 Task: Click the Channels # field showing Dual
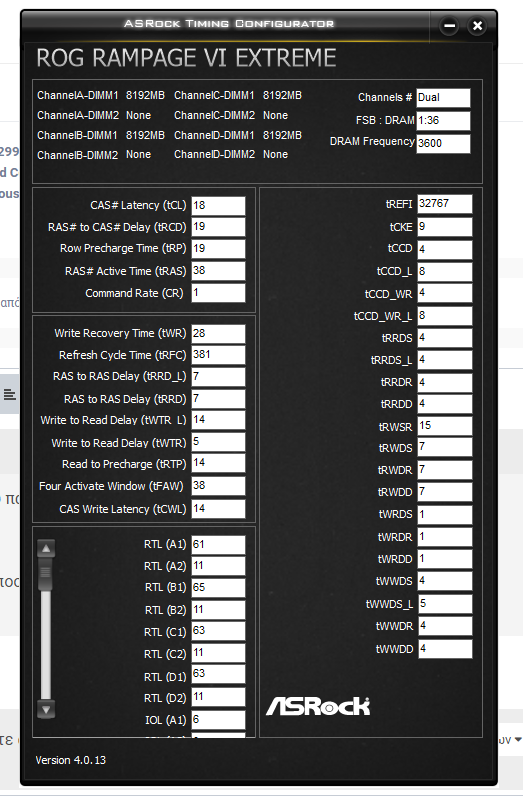tap(443, 98)
